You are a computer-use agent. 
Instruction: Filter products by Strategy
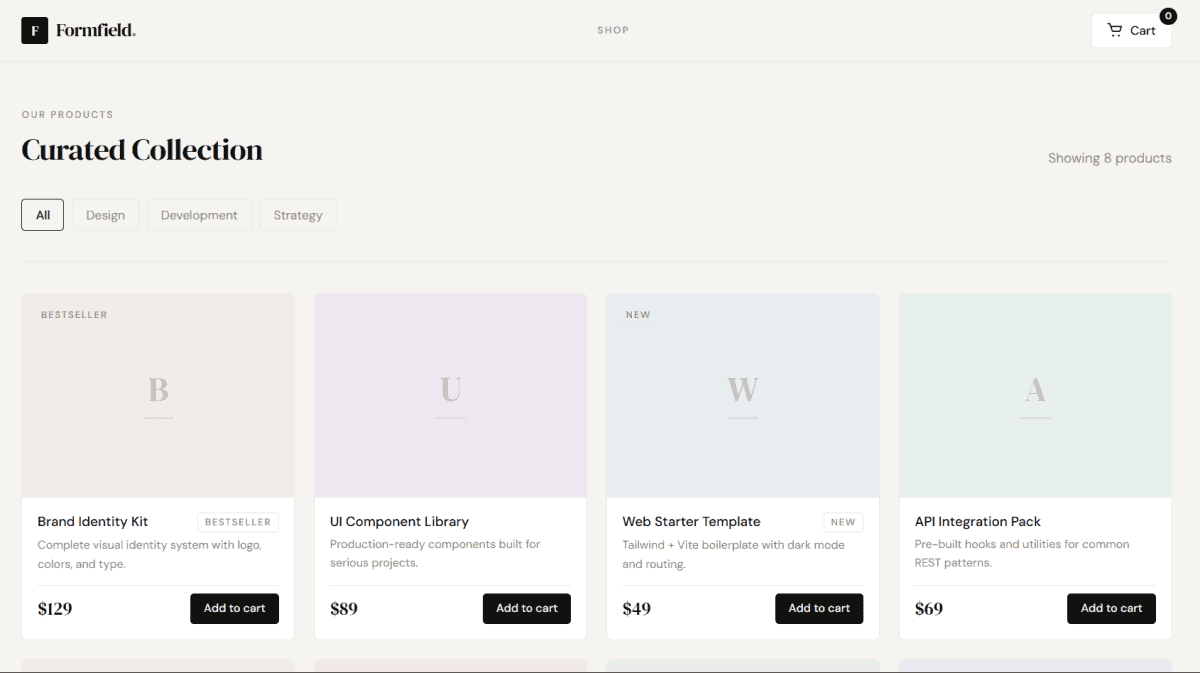tap(298, 215)
